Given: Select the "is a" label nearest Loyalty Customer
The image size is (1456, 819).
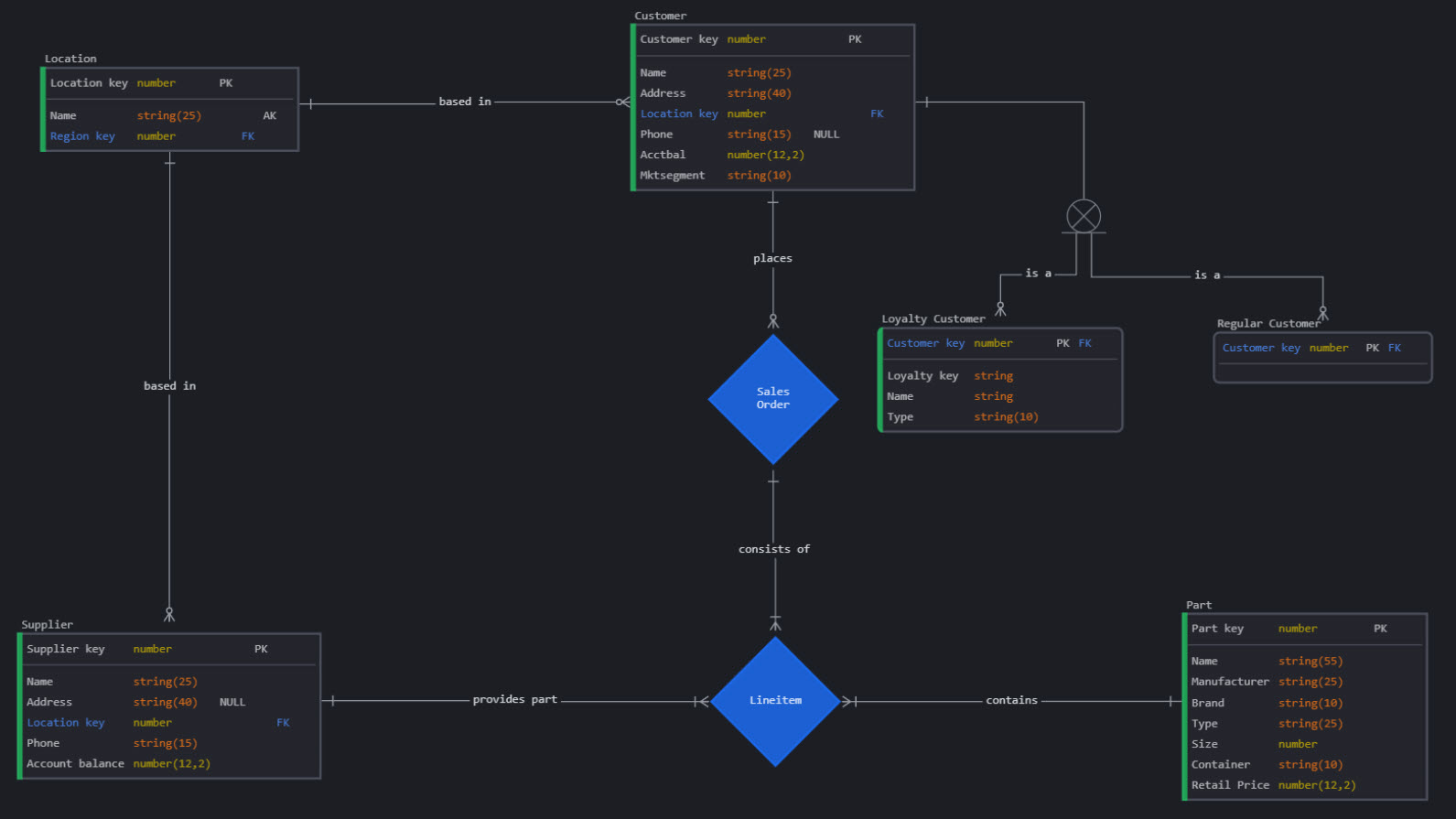Looking at the screenshot, I should (x=1038, y=274).
